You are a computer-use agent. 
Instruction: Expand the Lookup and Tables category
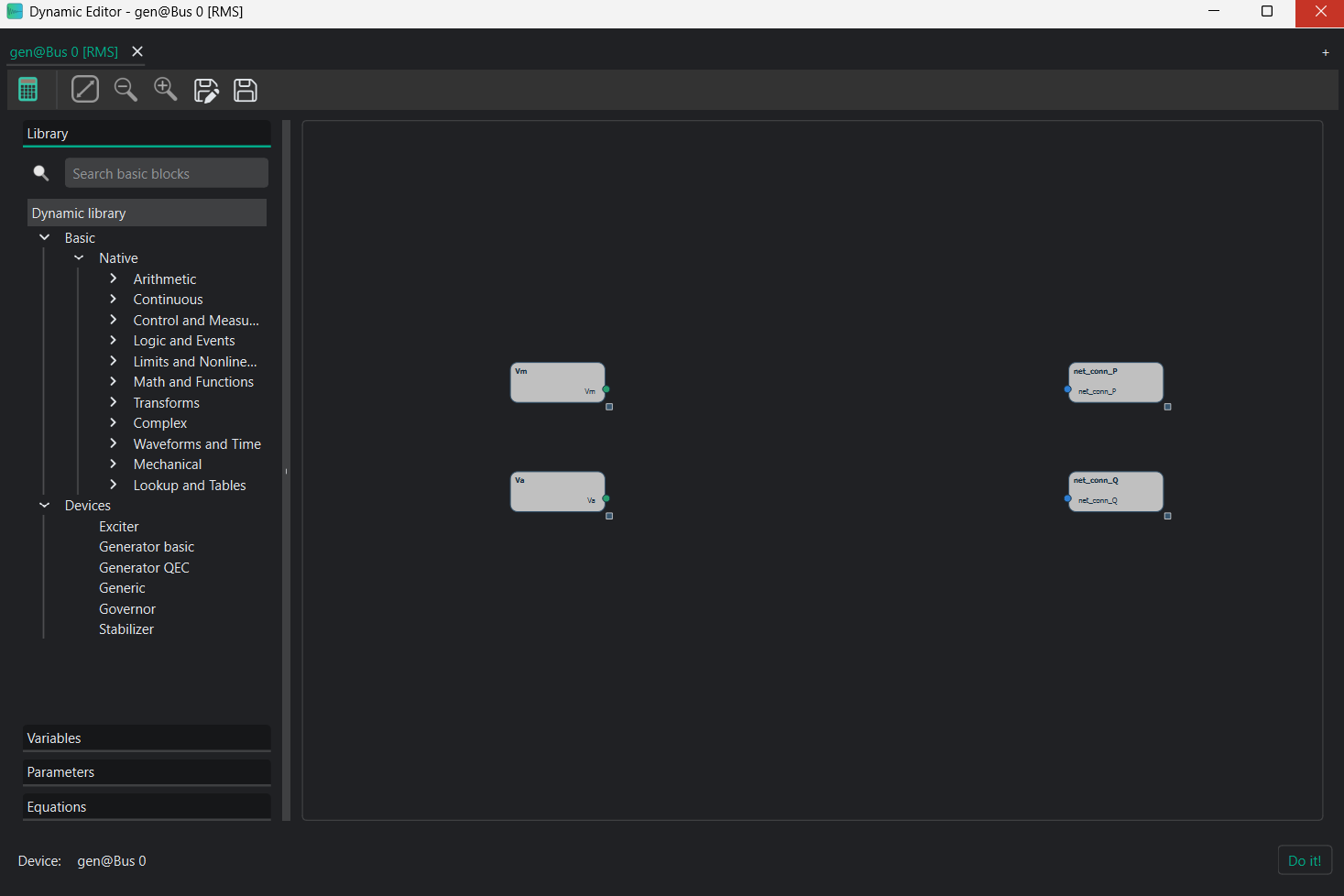tap(113, 485)
